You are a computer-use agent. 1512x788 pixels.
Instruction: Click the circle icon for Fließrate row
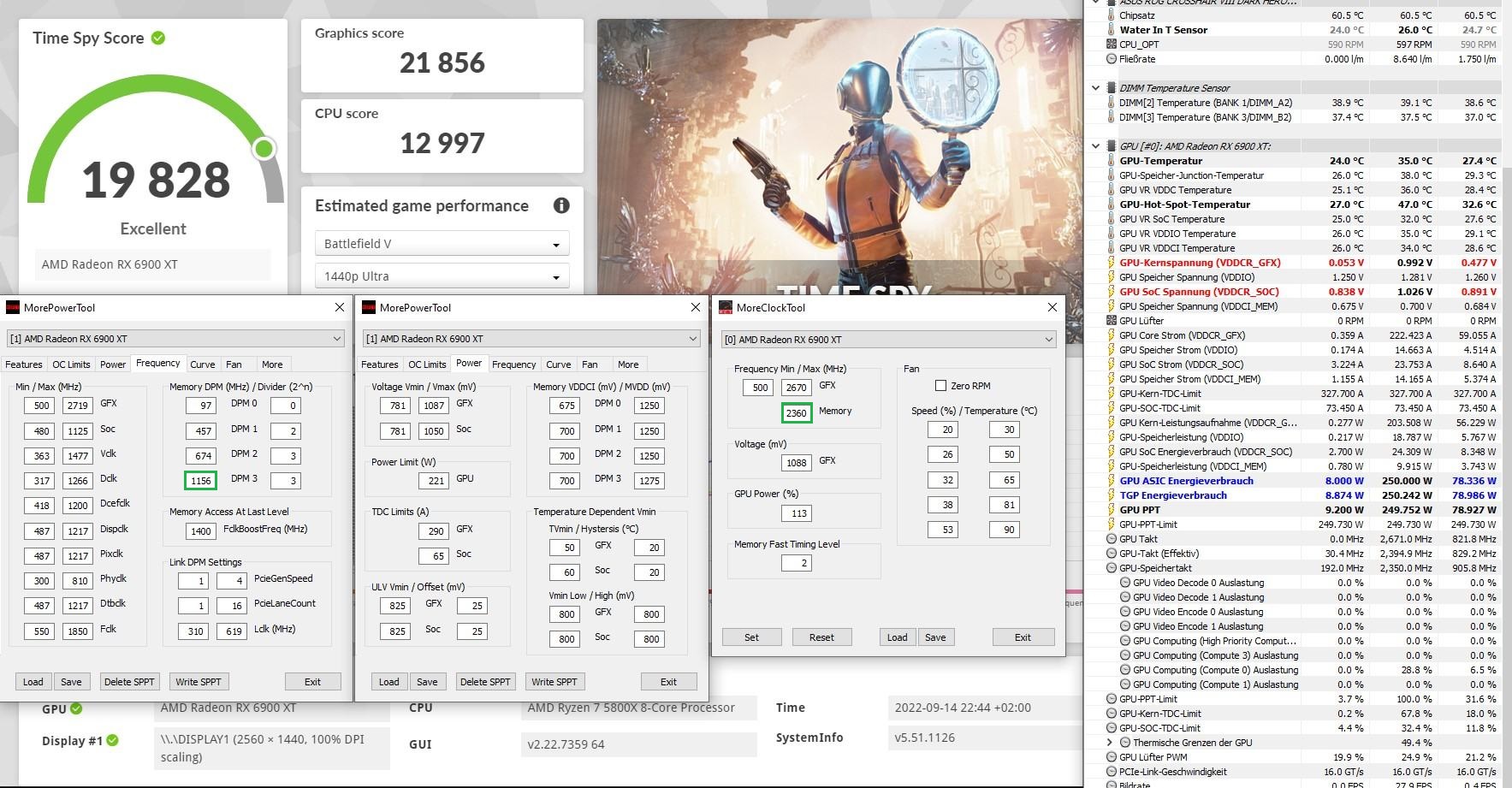click(1112, 59)
